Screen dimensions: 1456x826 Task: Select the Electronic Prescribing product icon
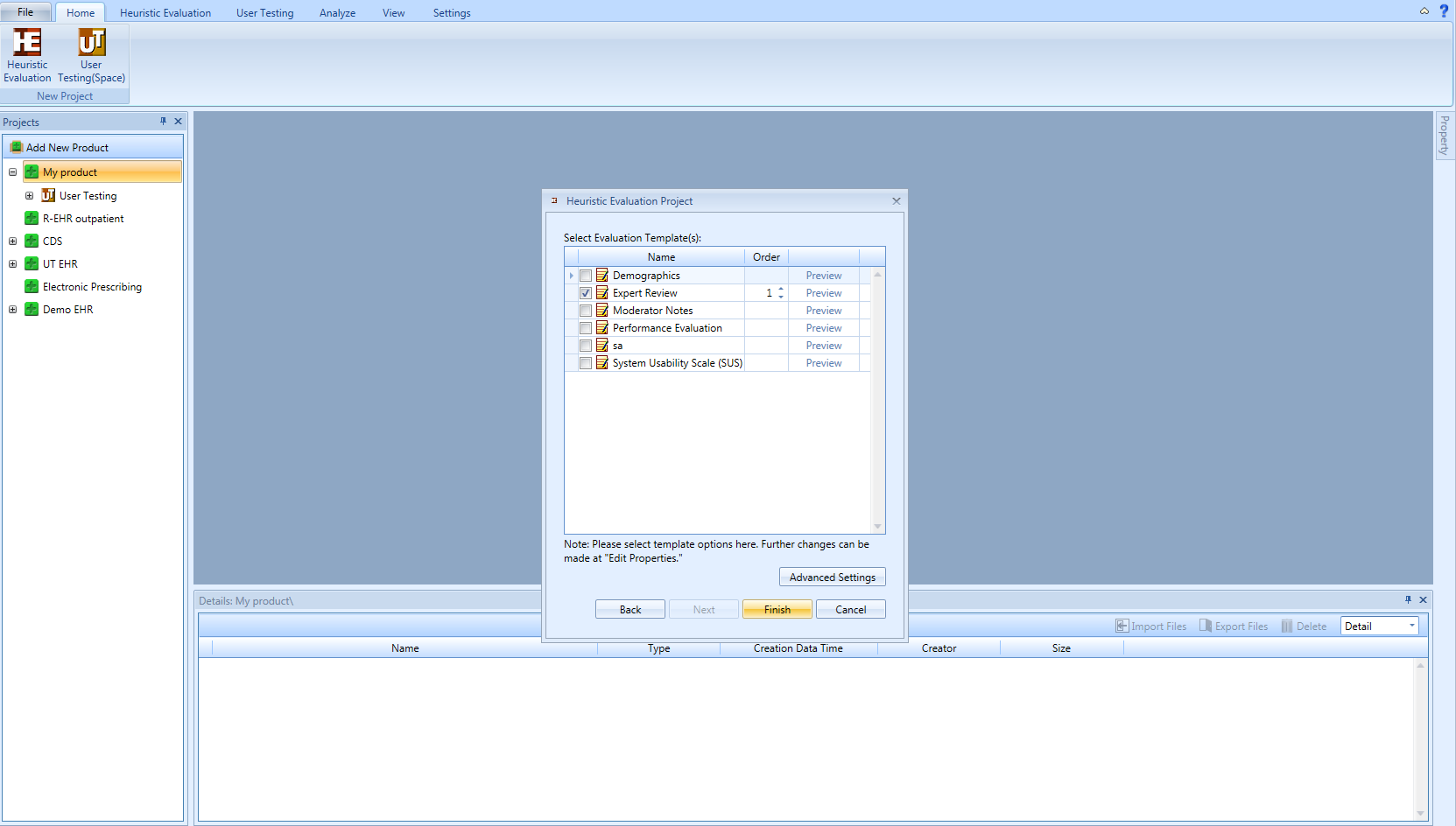[x=32, y=286]
